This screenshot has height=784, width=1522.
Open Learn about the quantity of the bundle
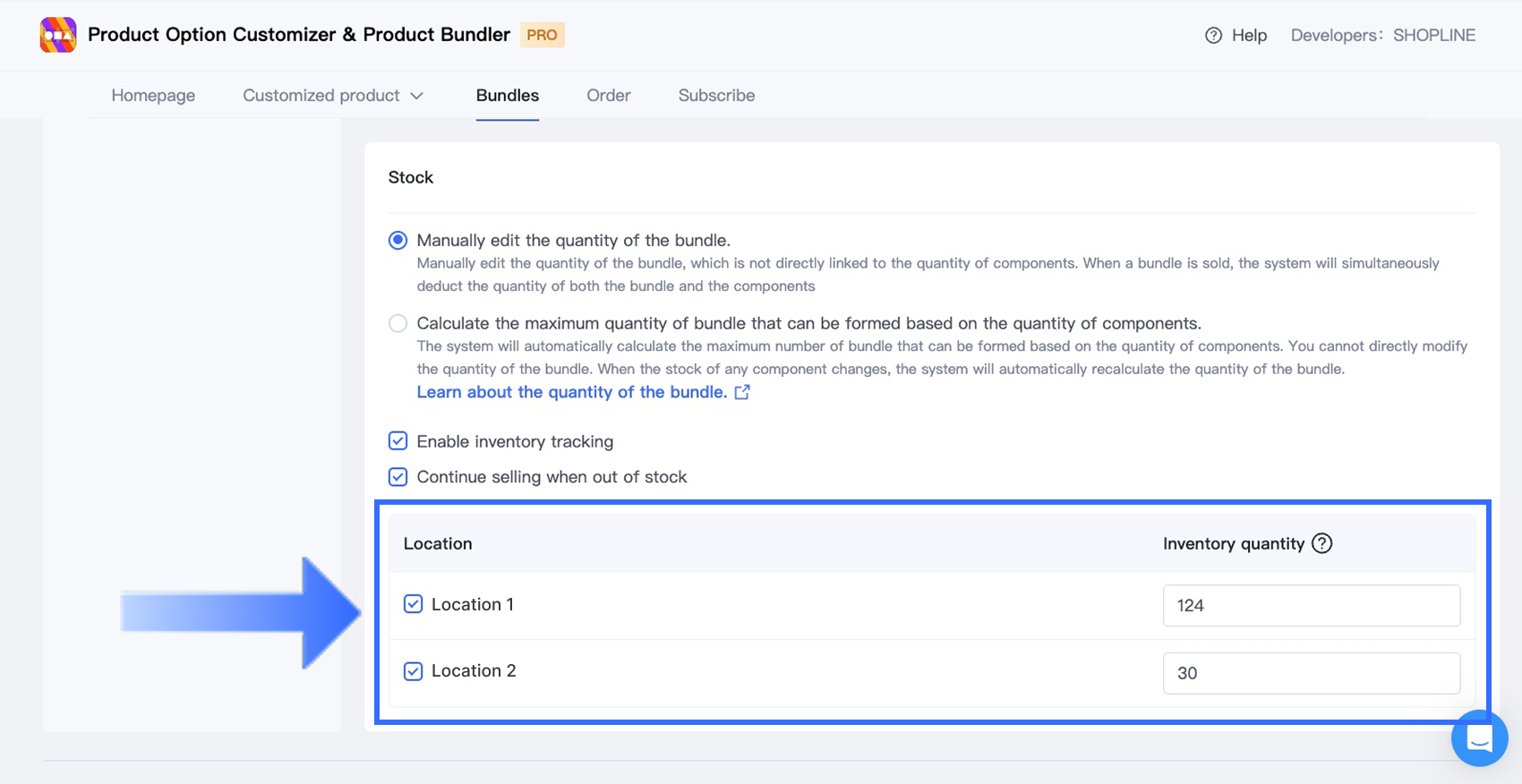click(x=571, y=392)
